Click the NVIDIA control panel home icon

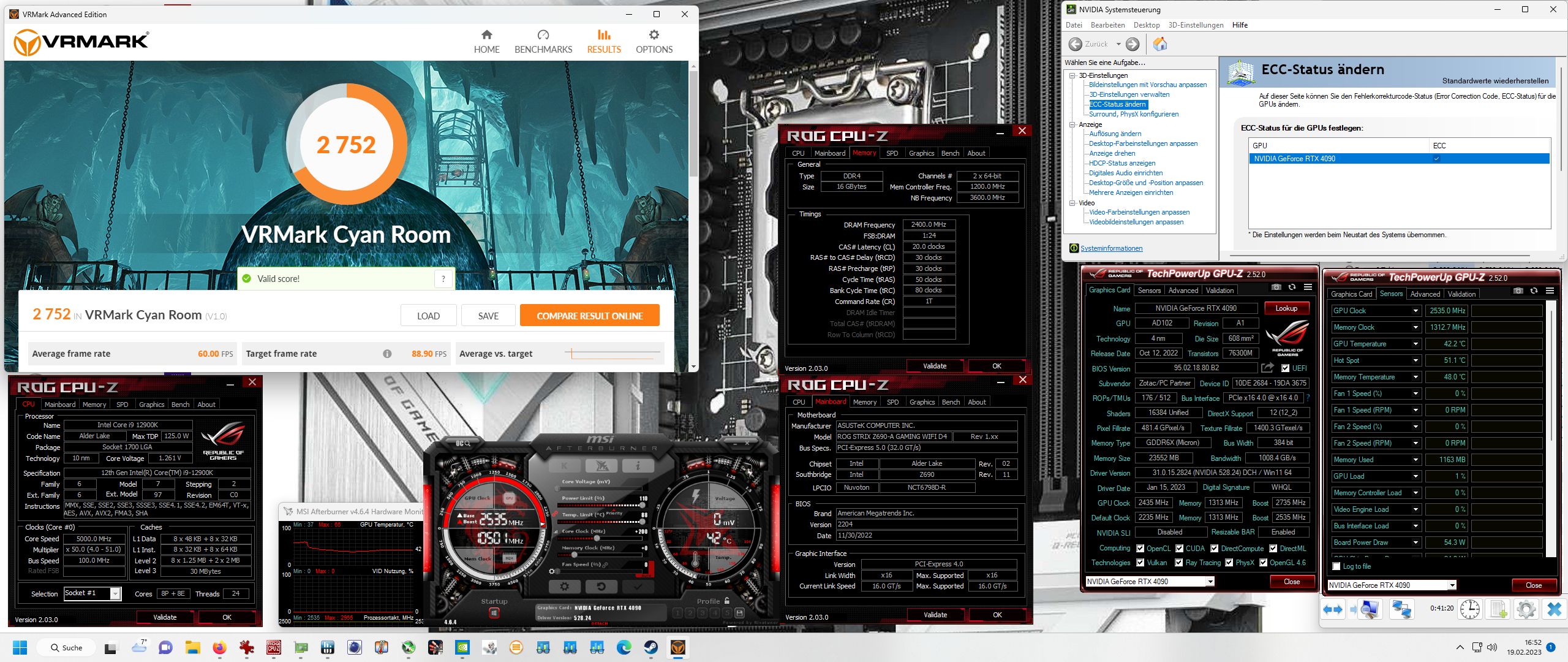[x=1160, y=44]
